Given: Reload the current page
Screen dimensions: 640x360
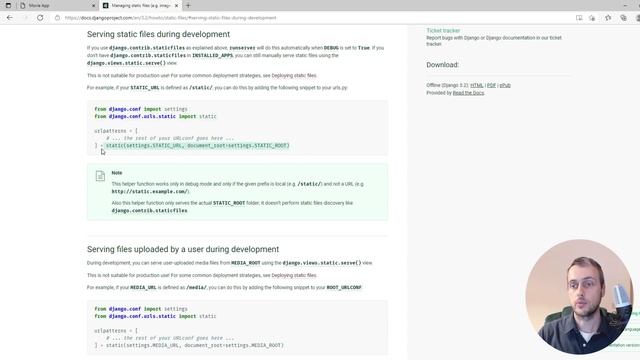Looking at the screenshot, I should pyautogui.click(x=40, y=18).
